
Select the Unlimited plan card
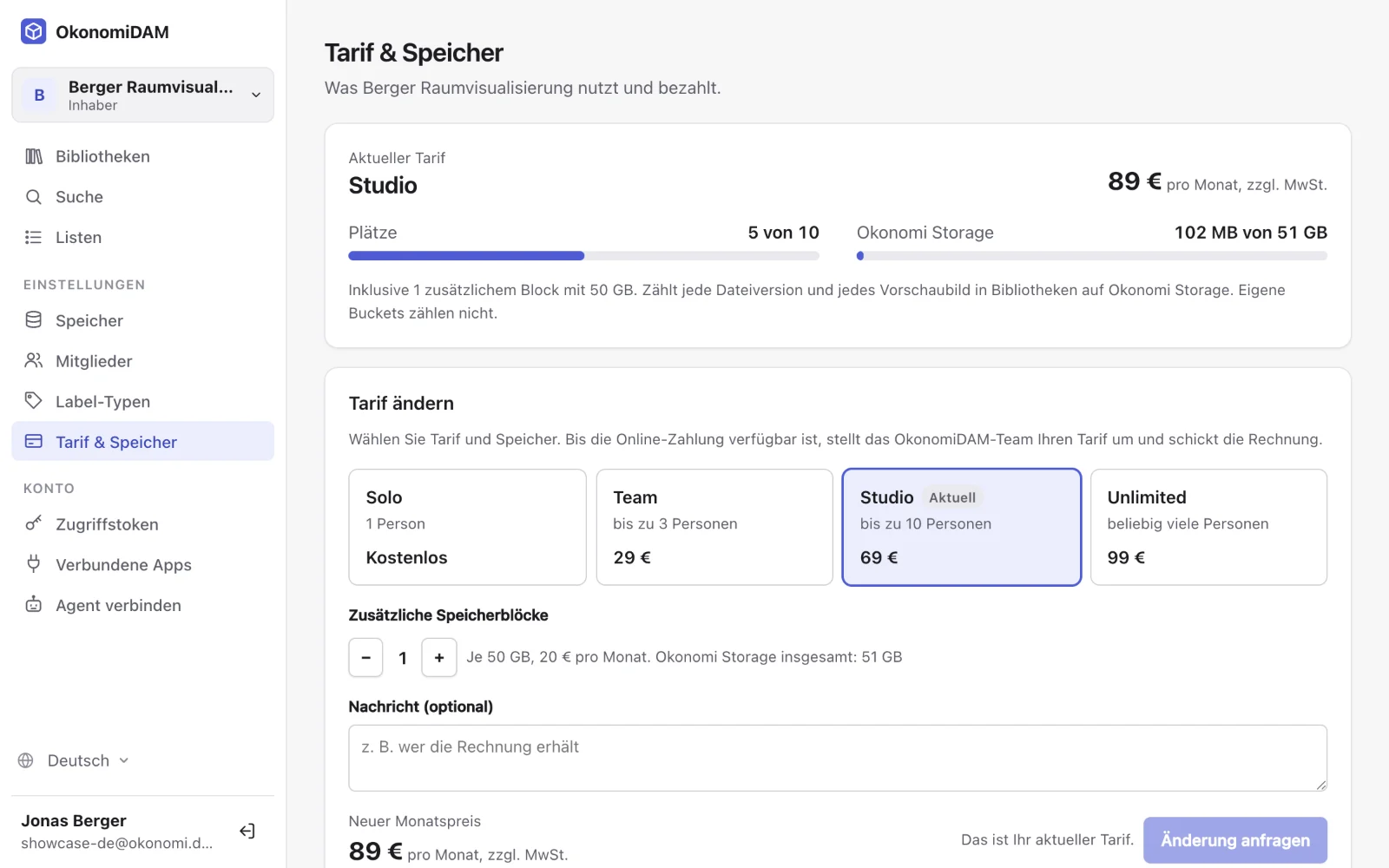(1208, 527)
